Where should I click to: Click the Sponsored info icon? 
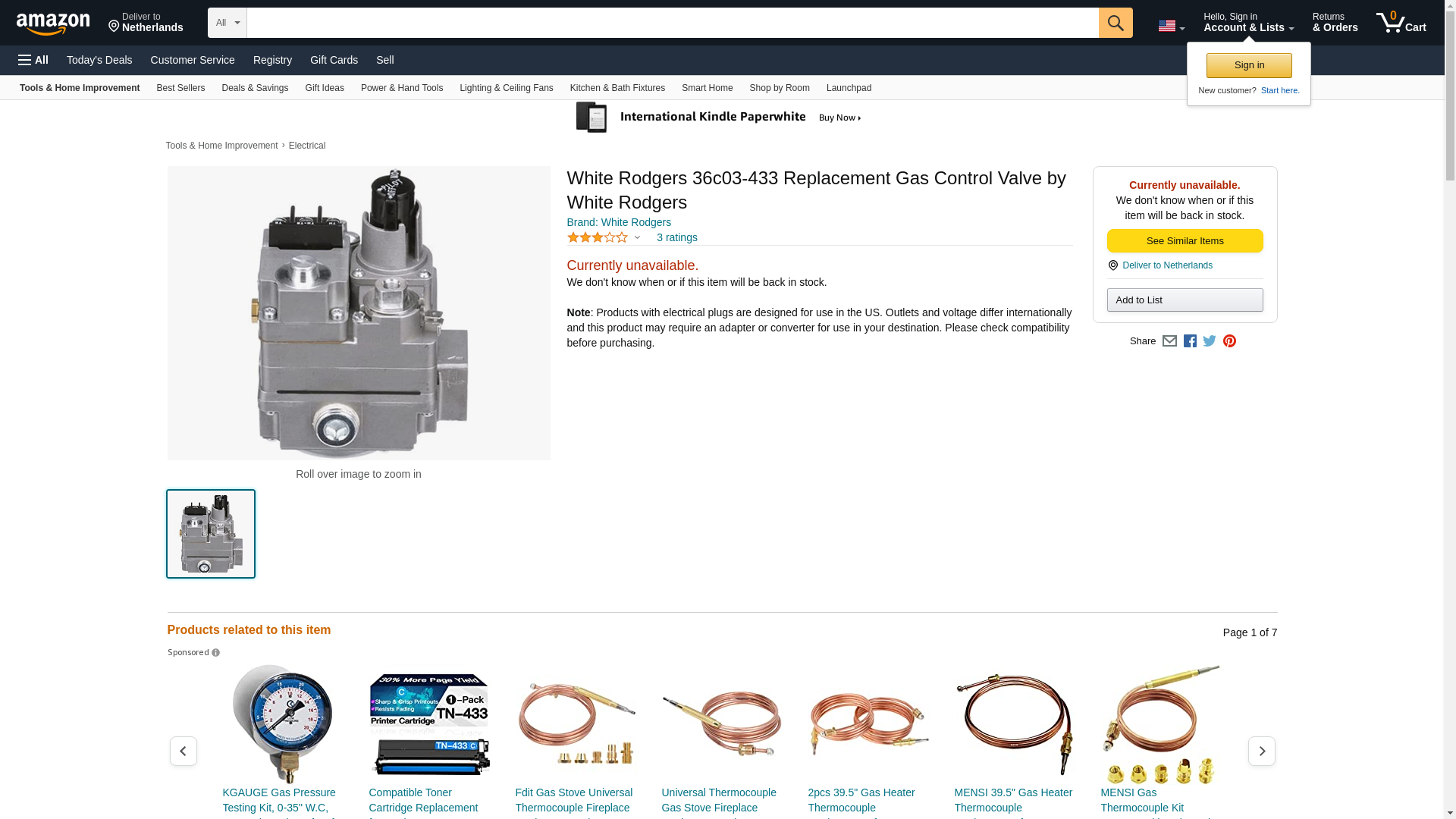click(x=215, y=653)
